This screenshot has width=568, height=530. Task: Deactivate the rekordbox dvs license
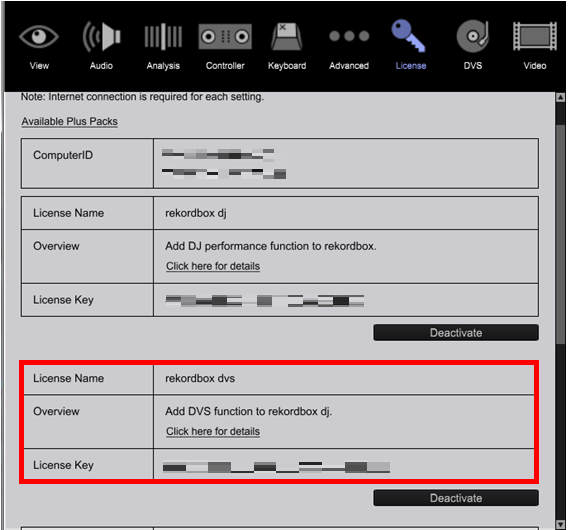(456, 498)
